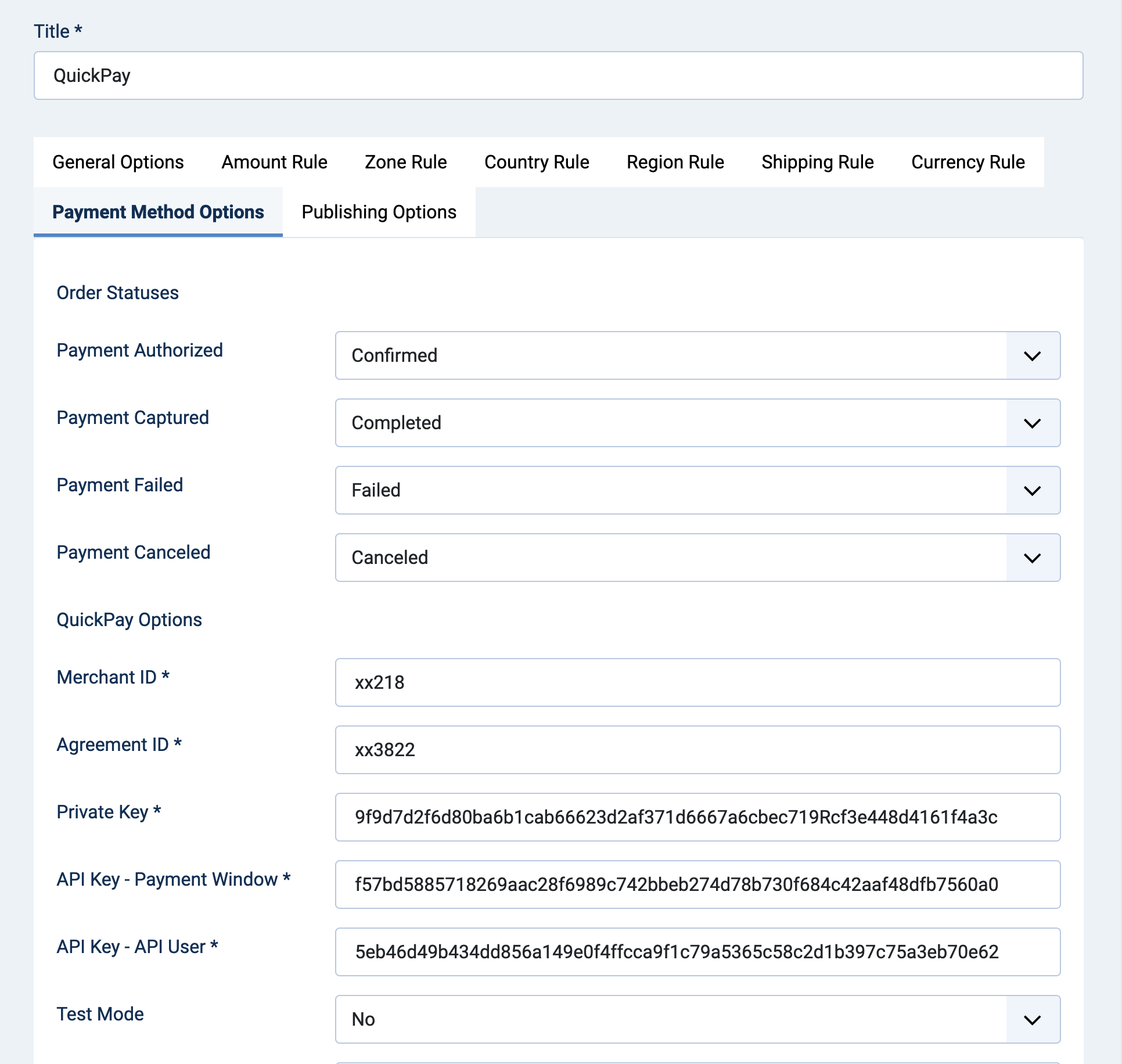Select the API Key - API User field
Image resolution: width=1122 pixels, height=1064 pixels.
tap(697, 952)
